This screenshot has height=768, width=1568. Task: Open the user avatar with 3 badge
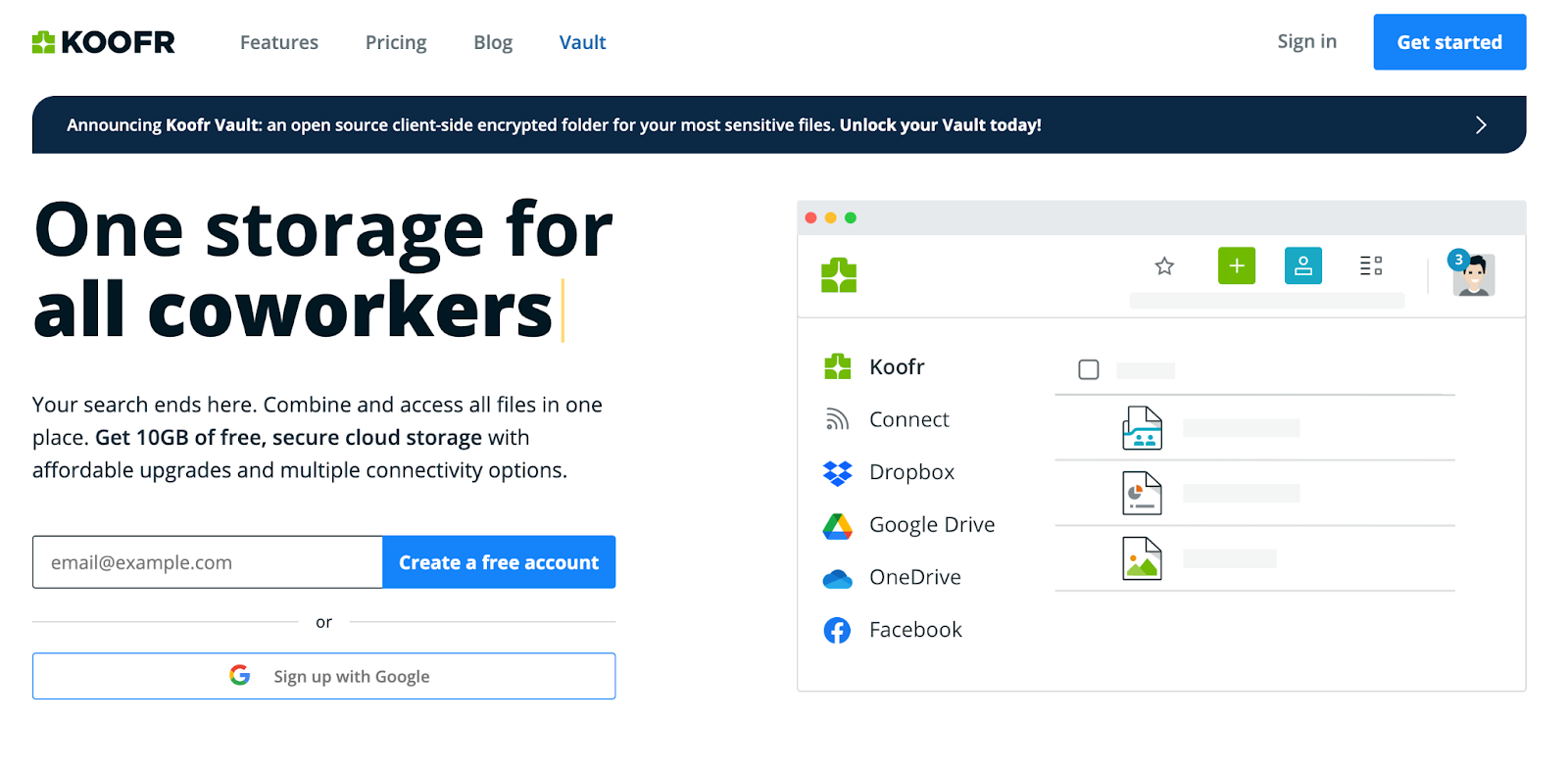[x=1472, y=273]
